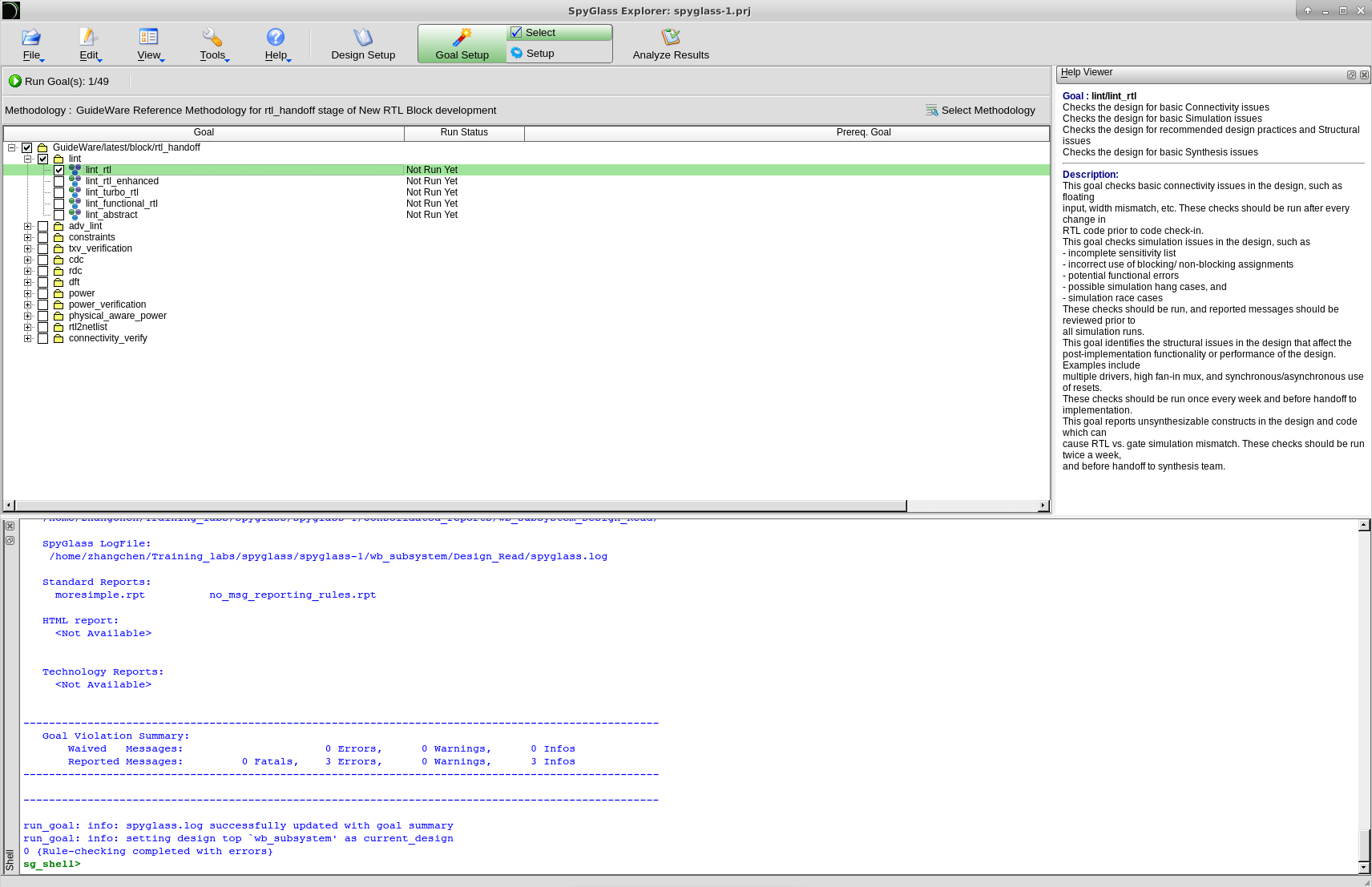
Task: Open the Edit menu icon
Action: 88,38
